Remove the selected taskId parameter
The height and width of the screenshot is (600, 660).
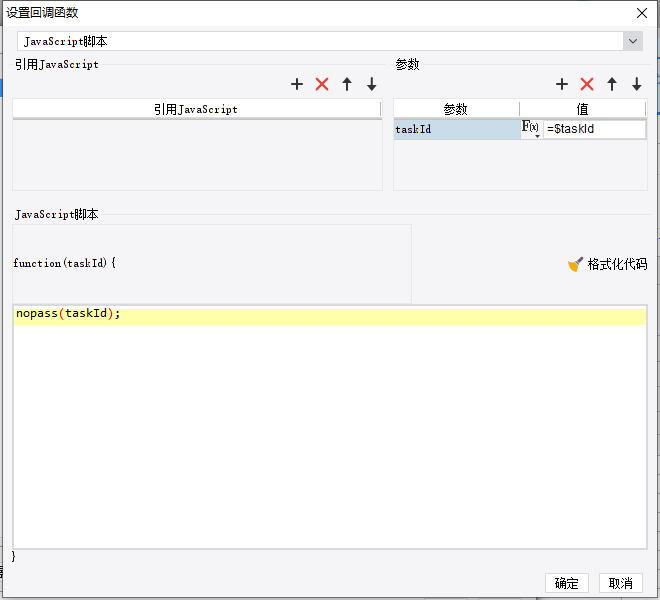pyautogui.click(x=587, y=84)
